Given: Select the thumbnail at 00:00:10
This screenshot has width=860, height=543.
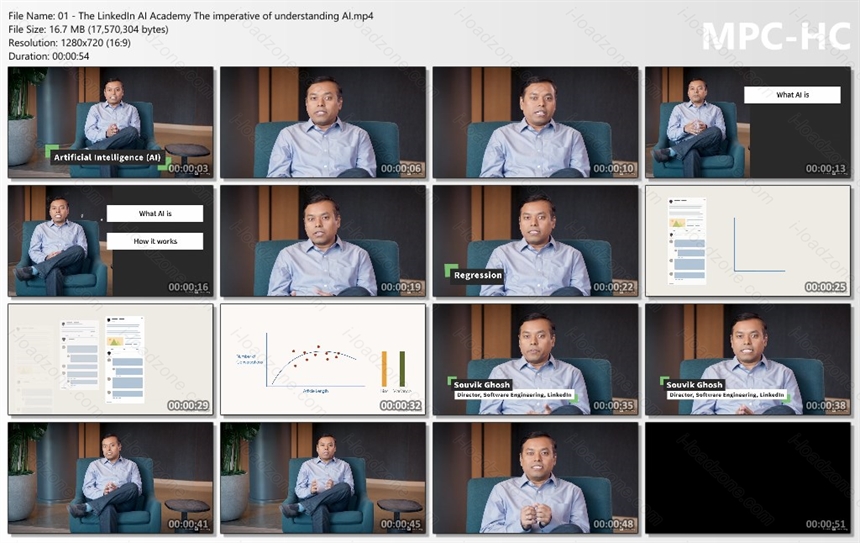Looking at the screenshot, I should (x=535, y=122).
